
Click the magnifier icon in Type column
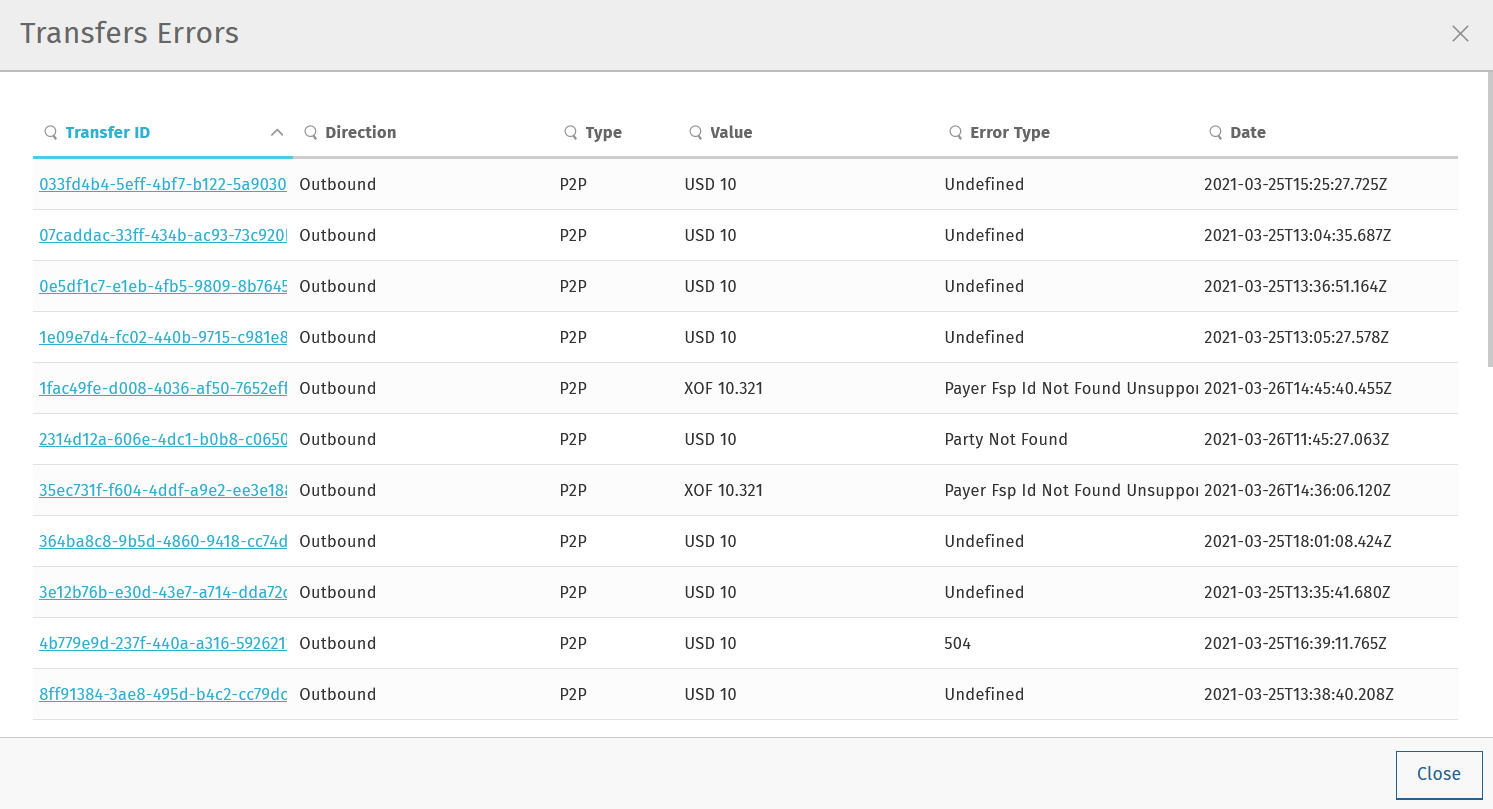coord(571,133)
